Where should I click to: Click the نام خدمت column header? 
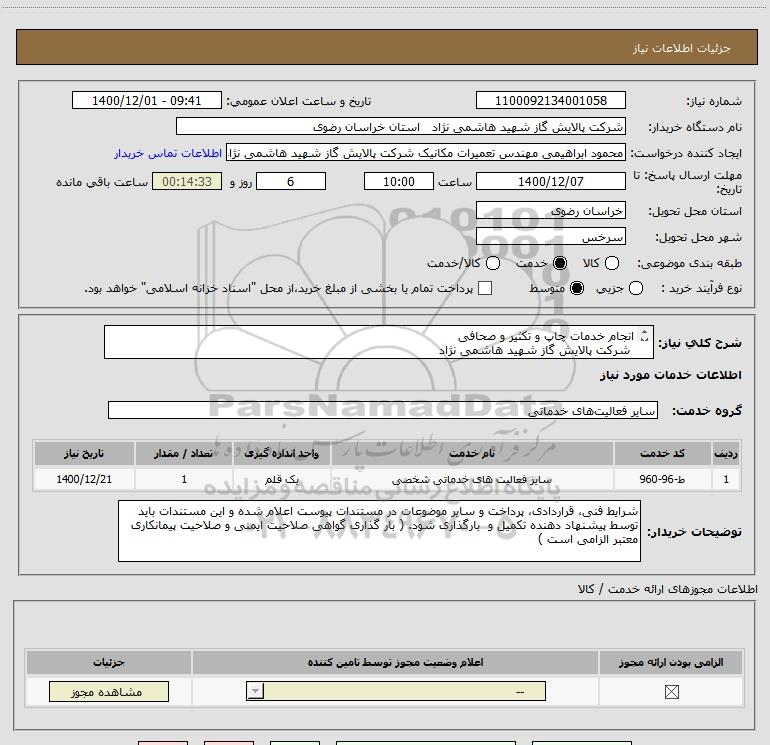(x=472, y=453)
